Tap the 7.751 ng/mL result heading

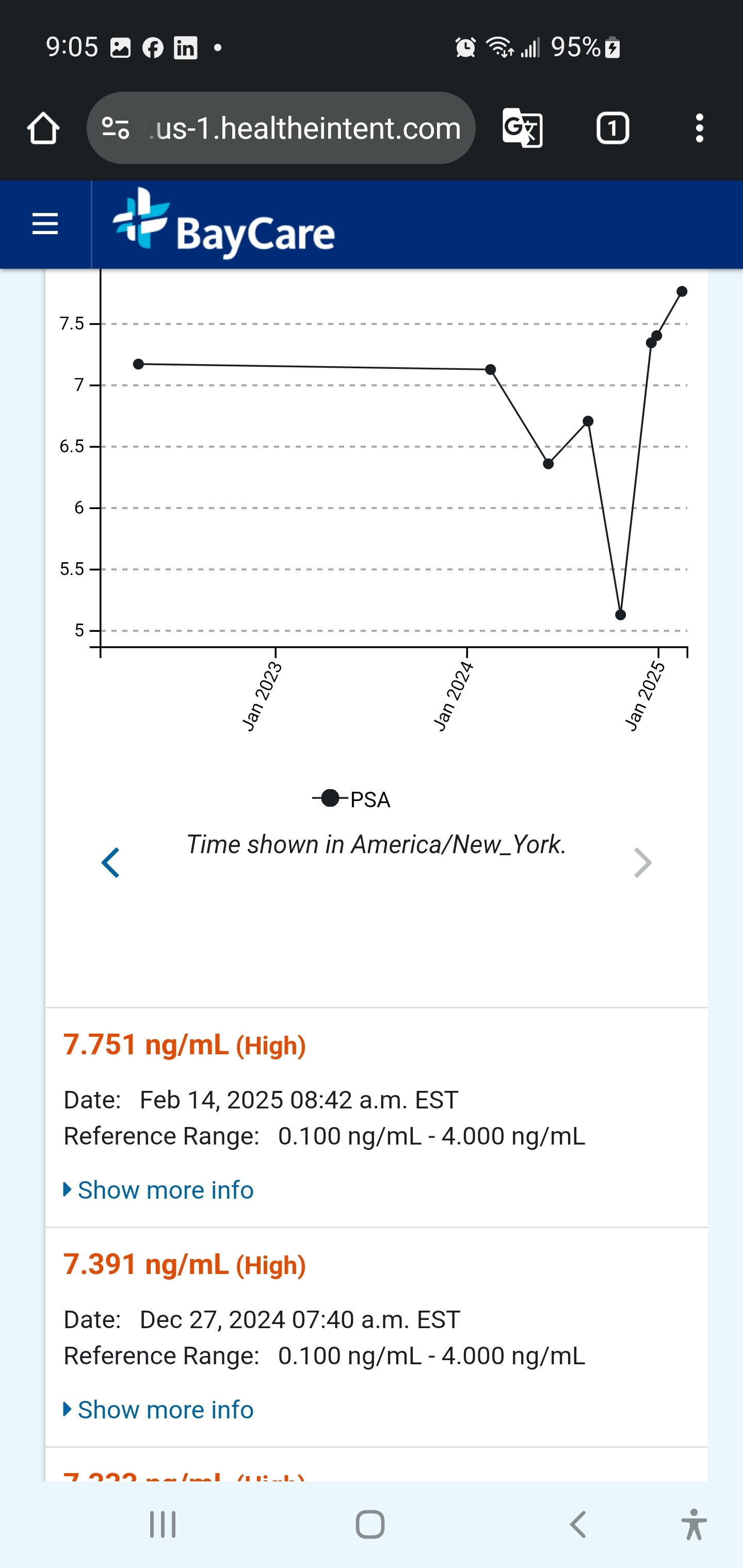[185, 1044]
